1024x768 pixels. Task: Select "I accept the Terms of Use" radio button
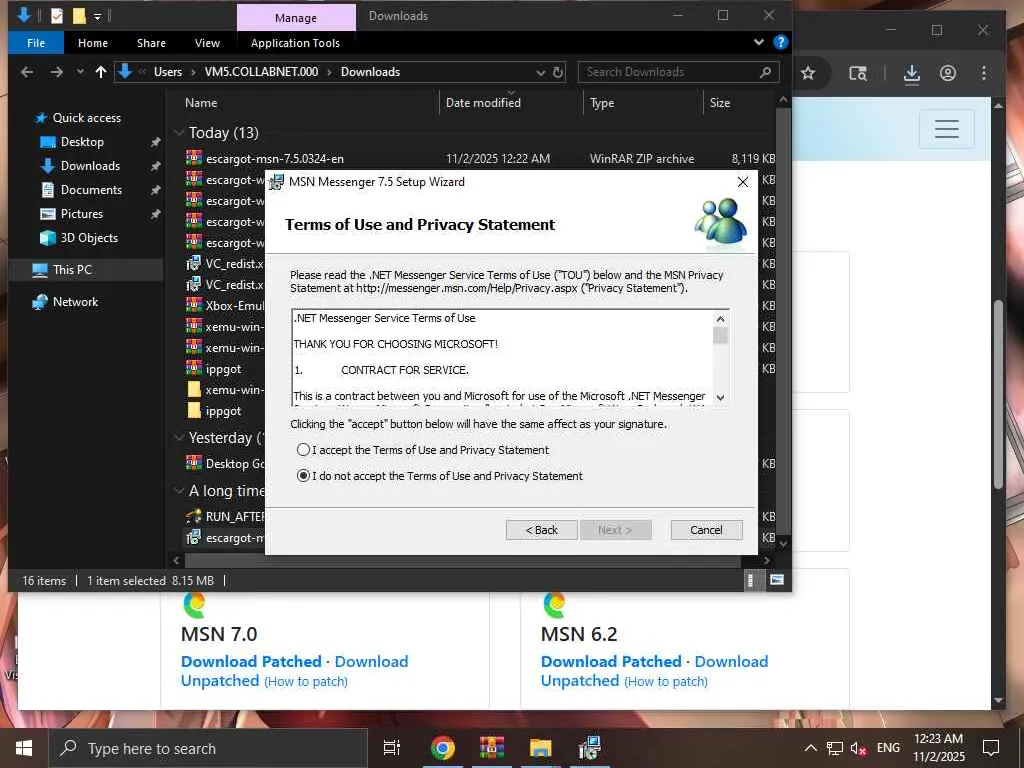(x=303, y=450)
